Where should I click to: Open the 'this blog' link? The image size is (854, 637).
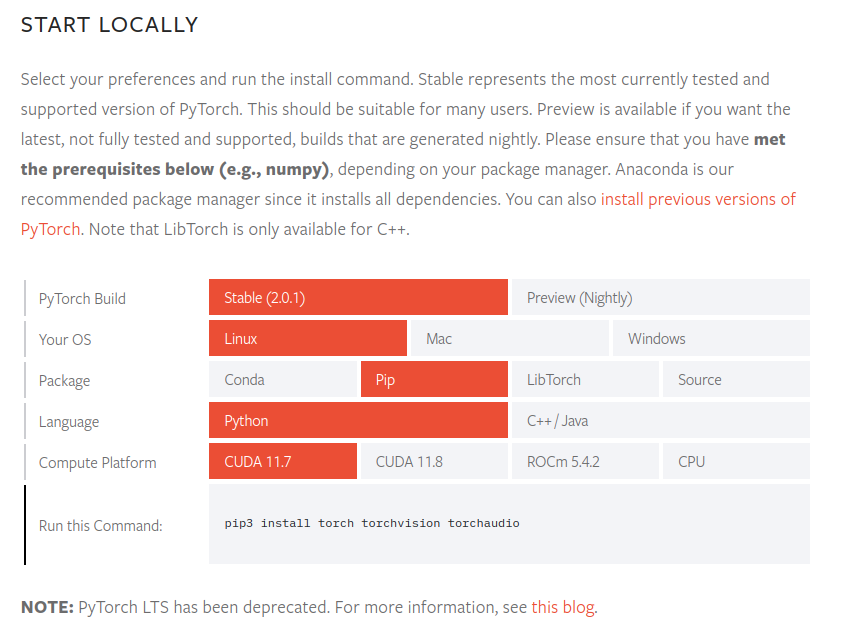click(x=563, y=607)
